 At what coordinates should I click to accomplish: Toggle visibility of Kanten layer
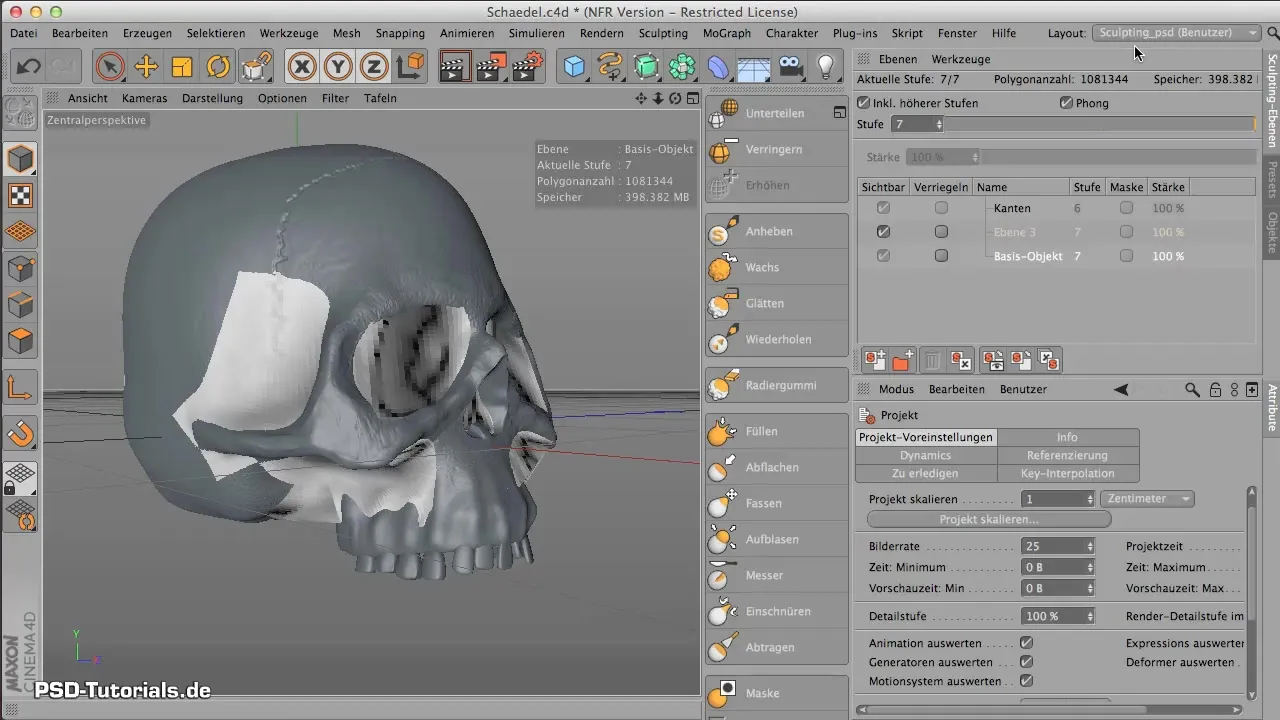(x=883, y=207)
